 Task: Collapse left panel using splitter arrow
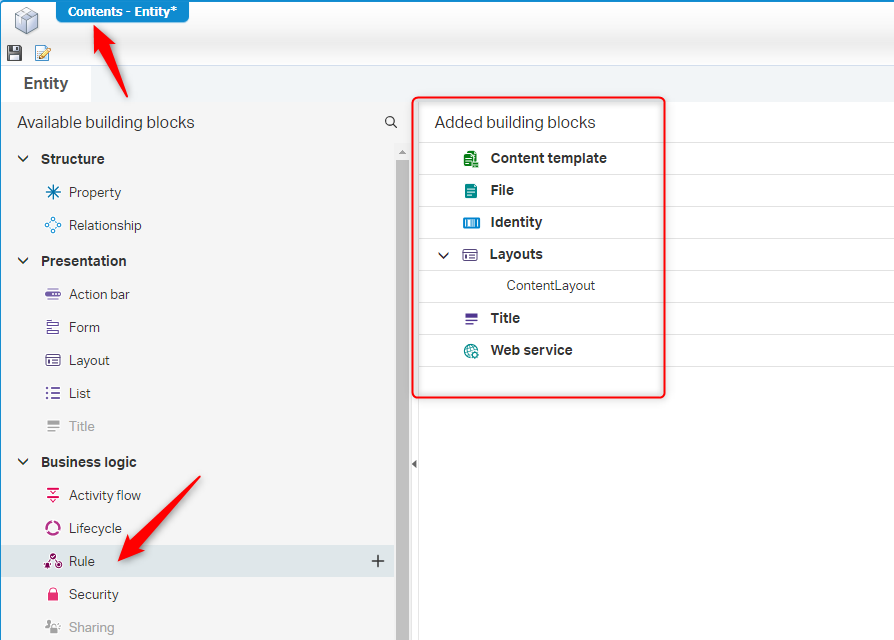(x=414, y=464)
